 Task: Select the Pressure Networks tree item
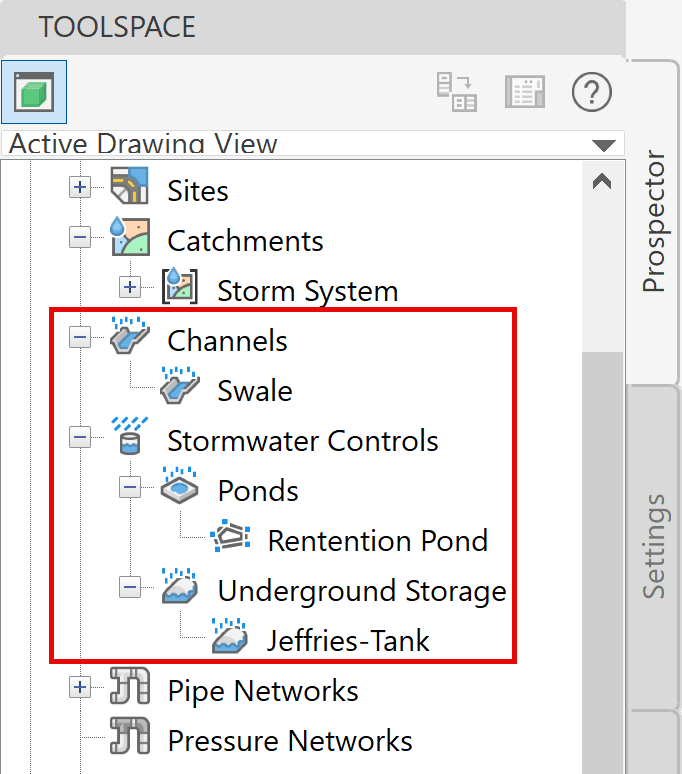click(290, 740)
